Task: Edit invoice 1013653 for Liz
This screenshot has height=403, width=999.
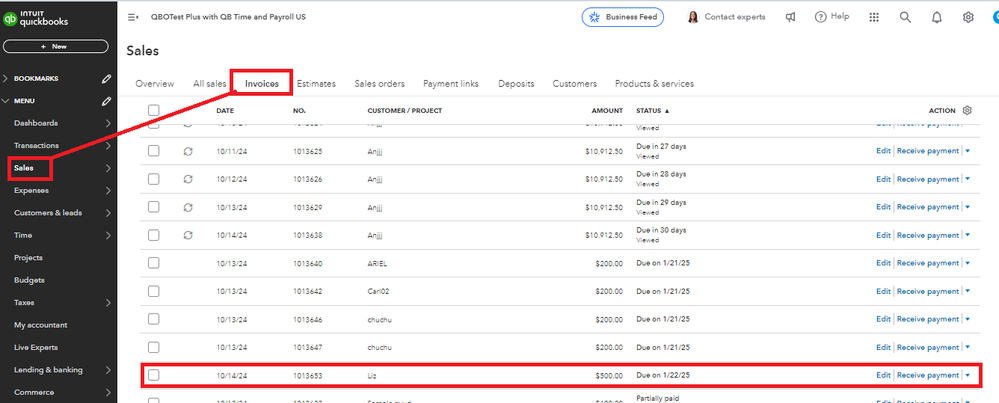Action: pos(883,375)
